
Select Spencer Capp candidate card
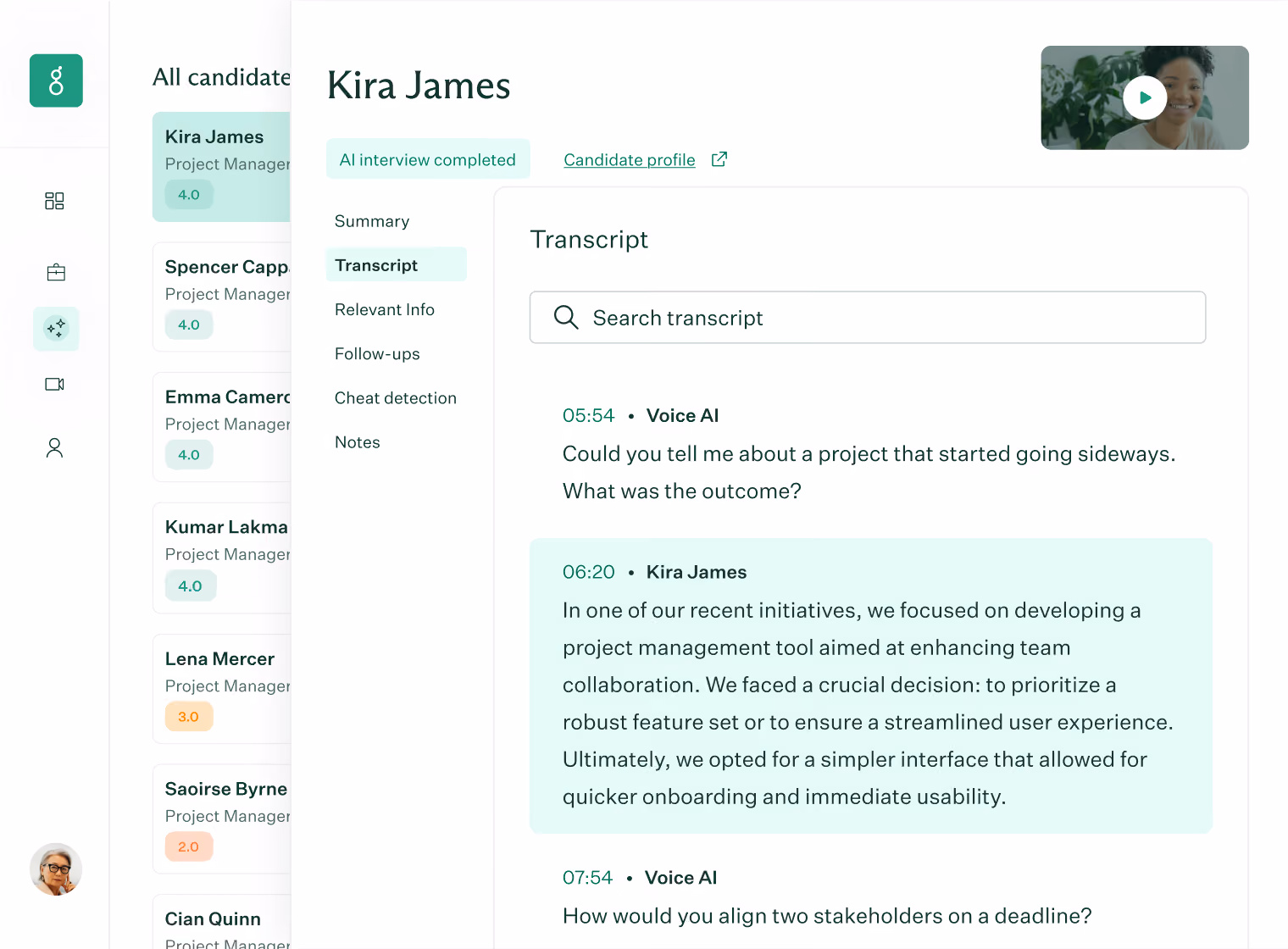222,297
